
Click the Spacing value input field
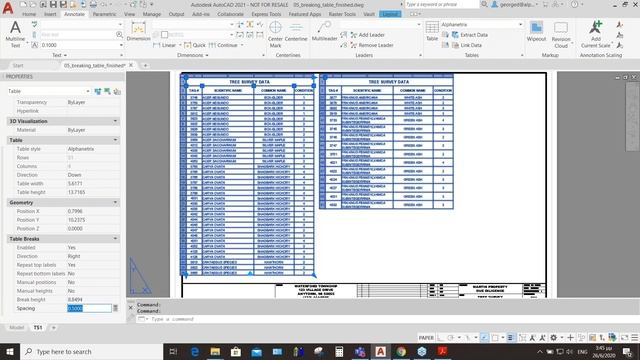point(89,308)
